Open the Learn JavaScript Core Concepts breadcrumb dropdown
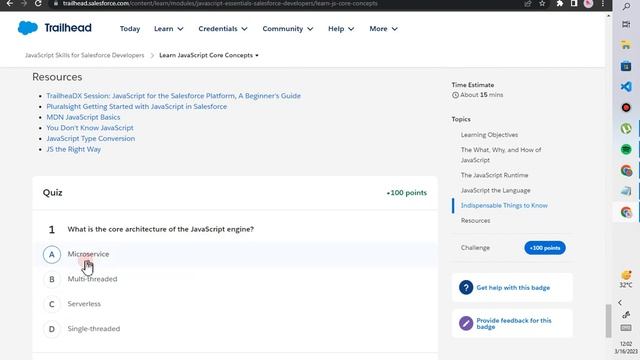The width and height of the screenshot is (640, 360). click(209, 55)
